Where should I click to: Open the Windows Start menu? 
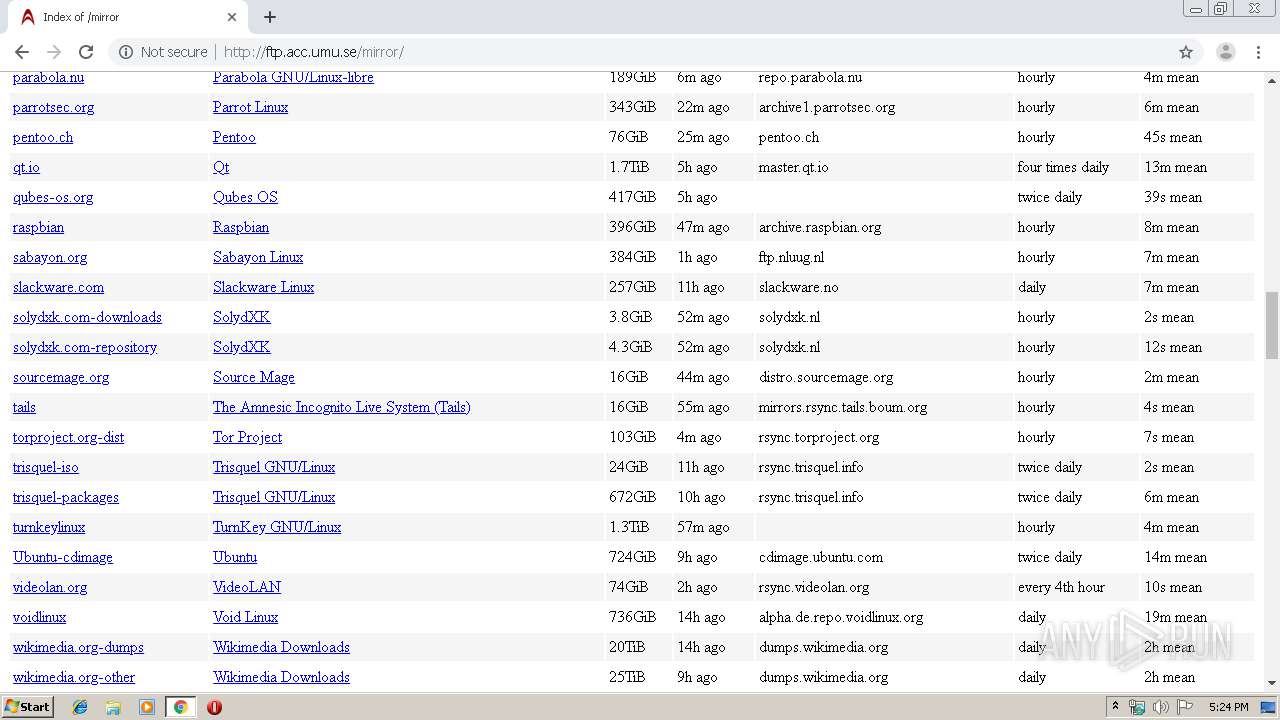[28, 707]
